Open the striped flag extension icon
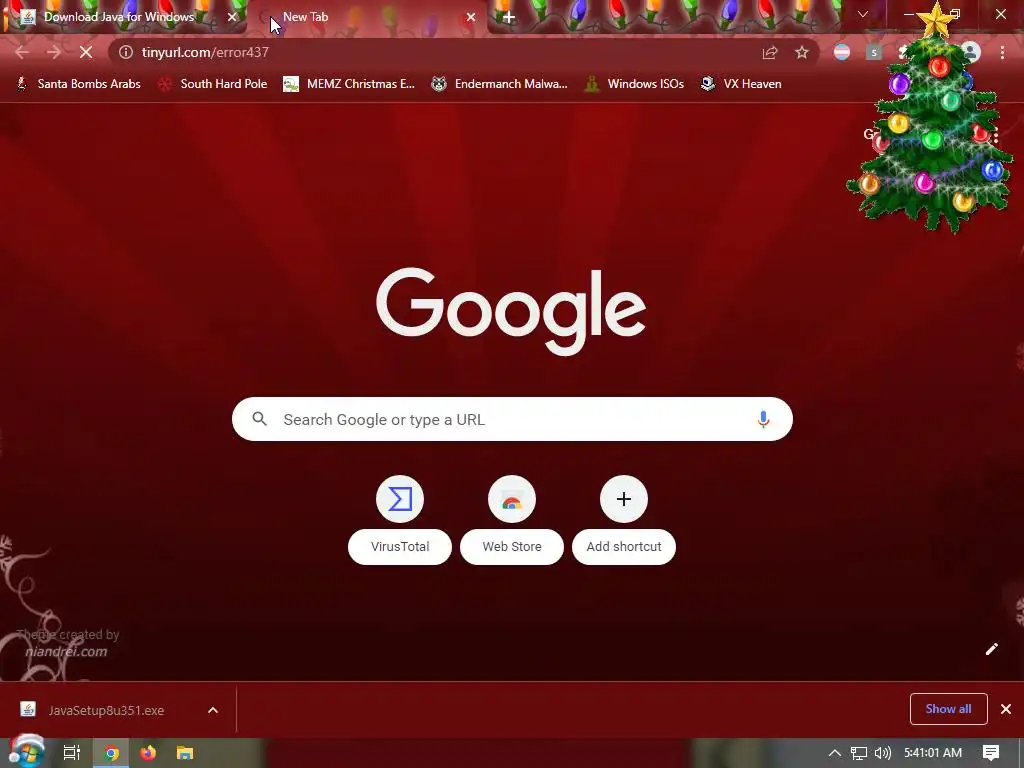Viewport: 1024px width, 768px height. pyautogui.click(x=842, y=52)
